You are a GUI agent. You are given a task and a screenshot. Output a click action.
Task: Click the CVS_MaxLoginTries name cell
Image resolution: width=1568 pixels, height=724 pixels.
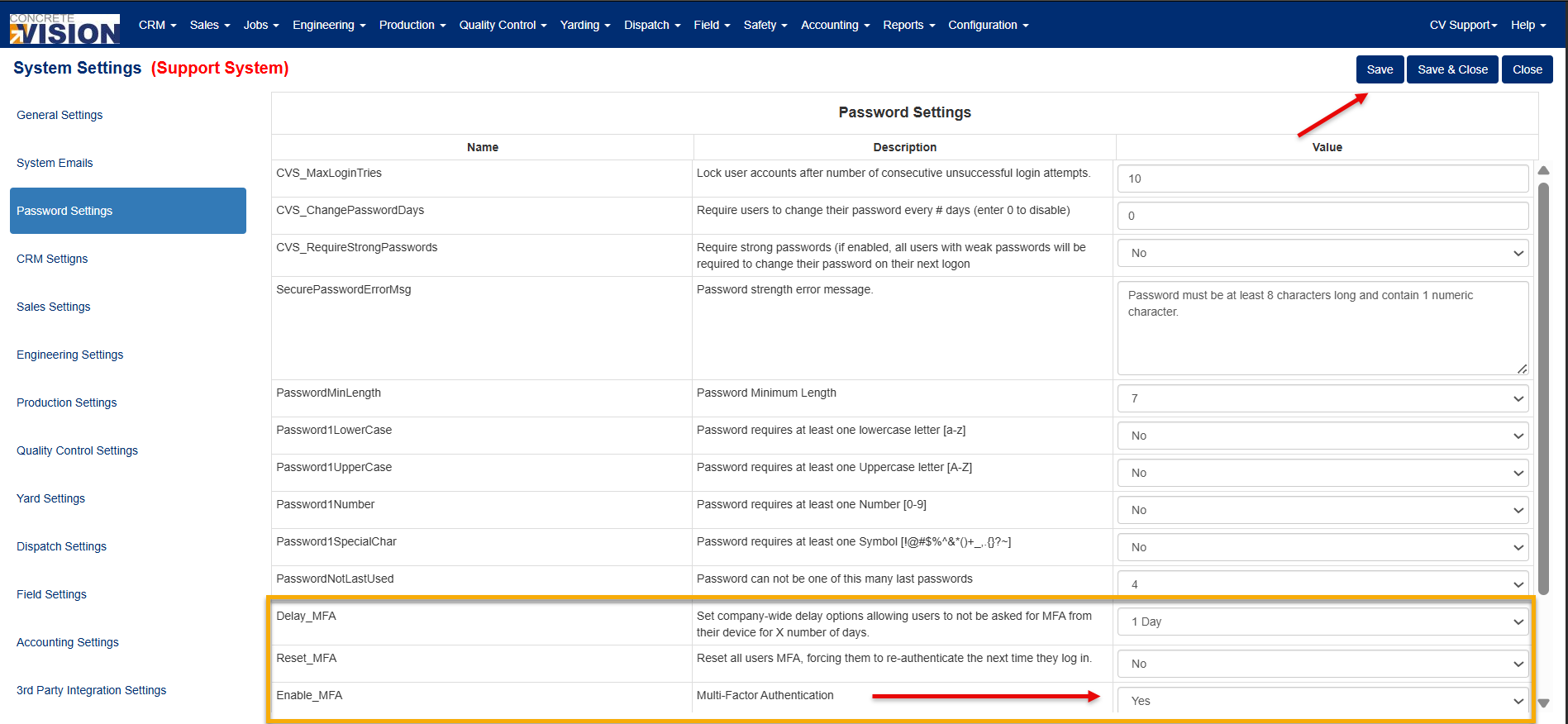pos(482,179)
